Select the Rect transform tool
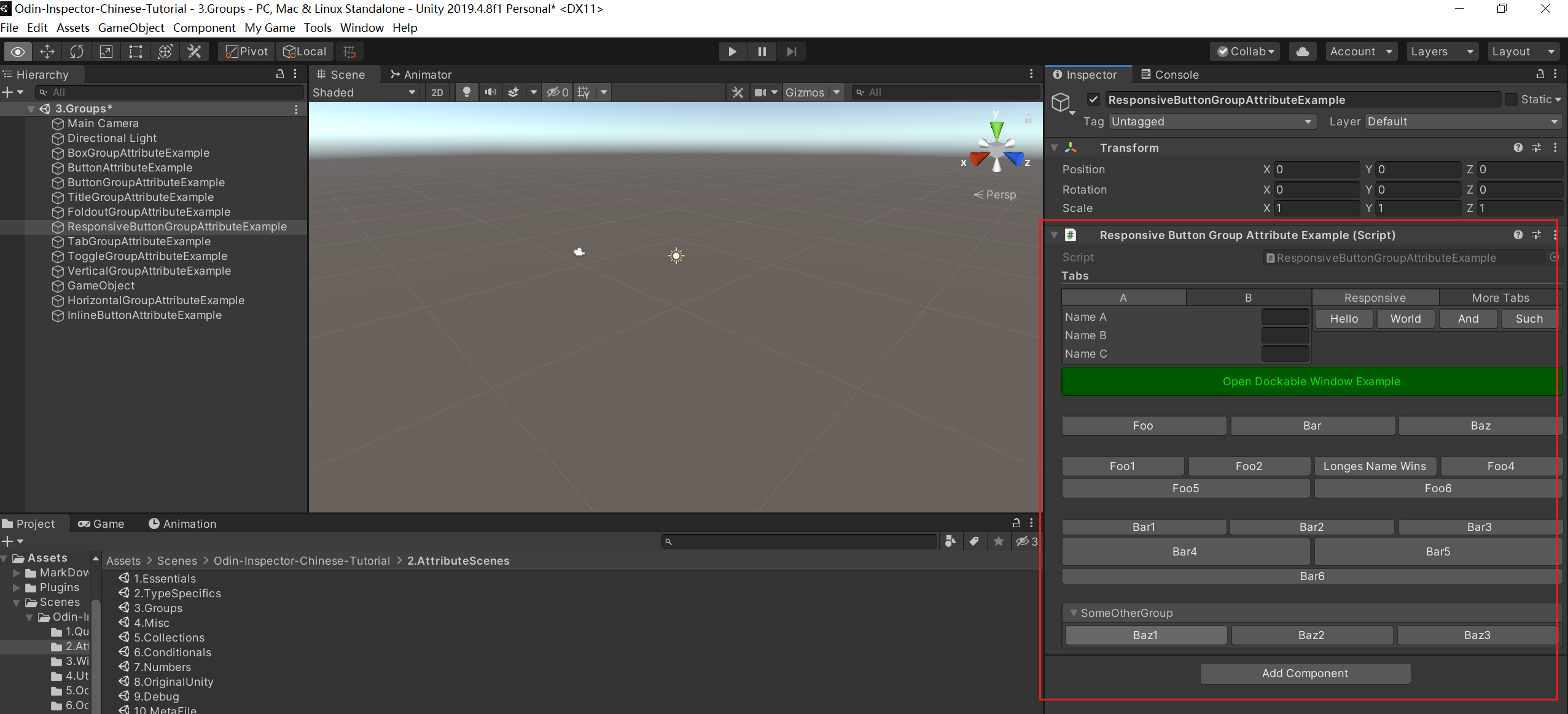 (136, 52)
